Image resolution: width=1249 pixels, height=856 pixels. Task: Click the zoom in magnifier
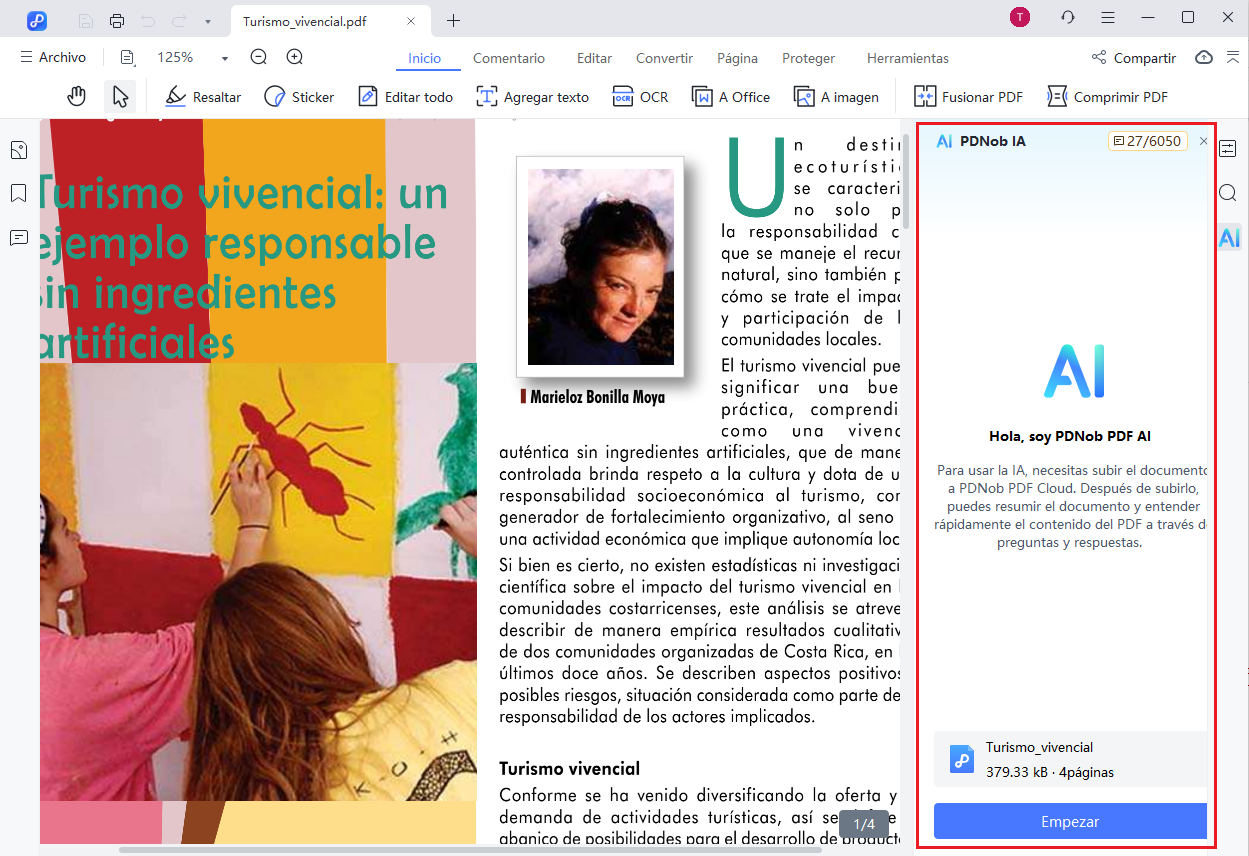(x=295, y=58)
